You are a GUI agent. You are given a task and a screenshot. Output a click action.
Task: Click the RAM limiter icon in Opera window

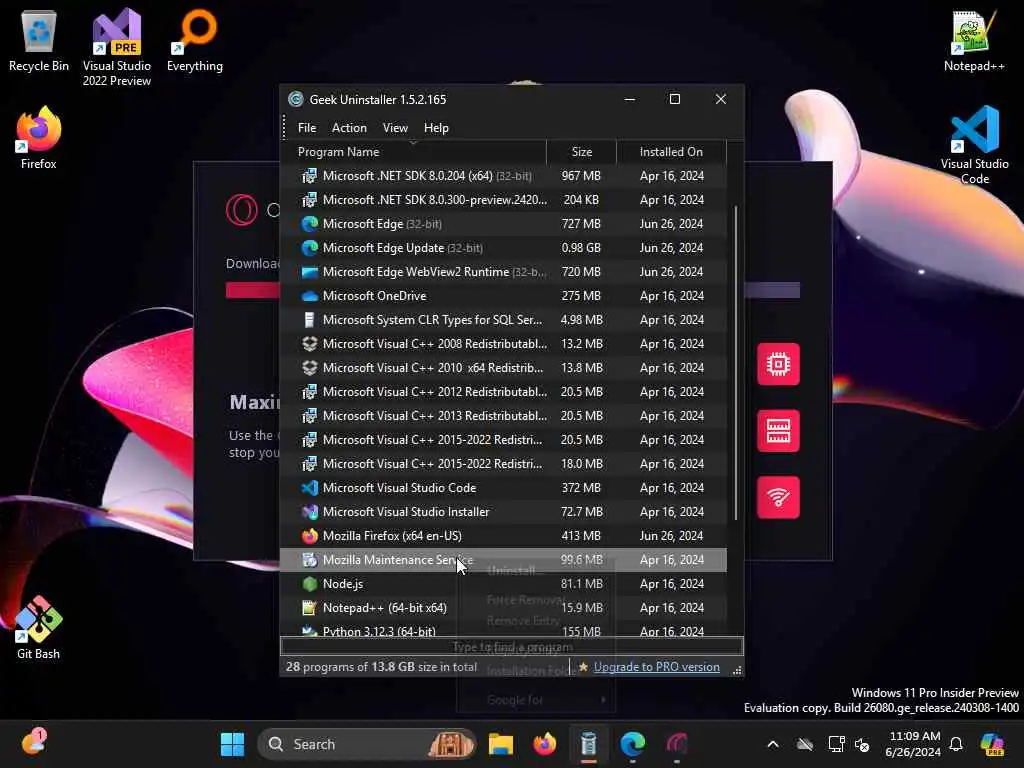pos(778,431)
